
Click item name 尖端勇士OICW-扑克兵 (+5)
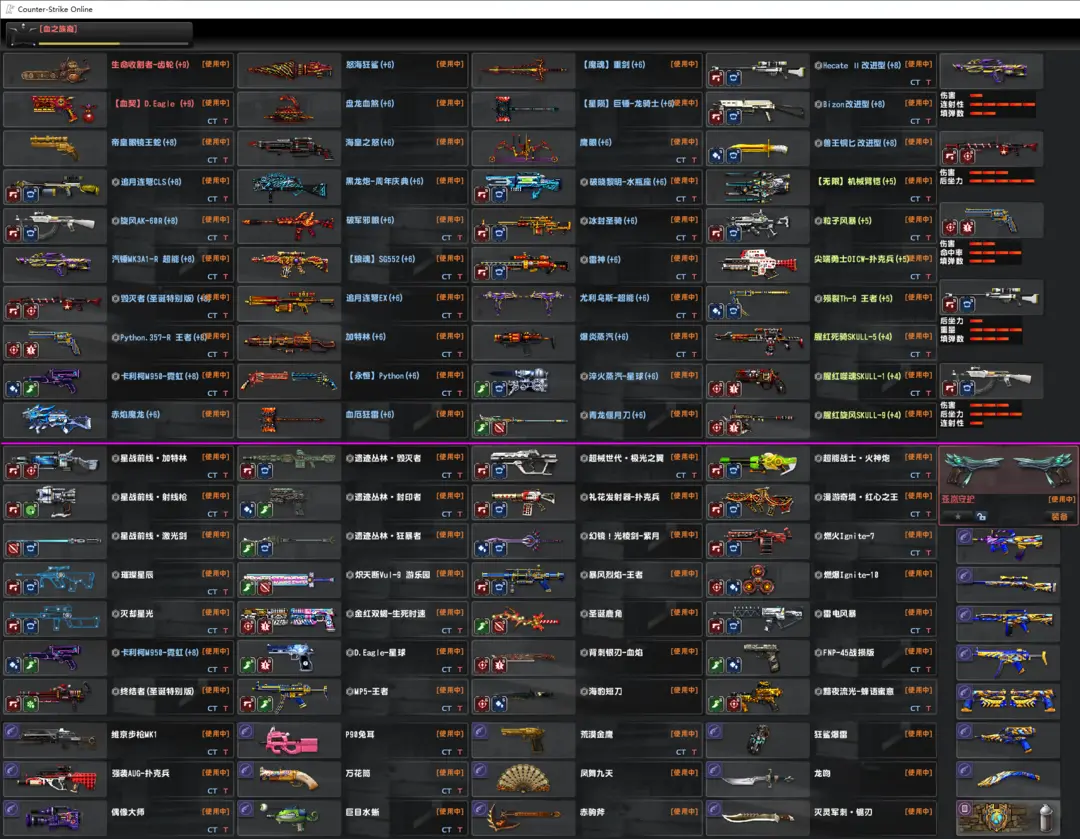(x=862, y=259)
